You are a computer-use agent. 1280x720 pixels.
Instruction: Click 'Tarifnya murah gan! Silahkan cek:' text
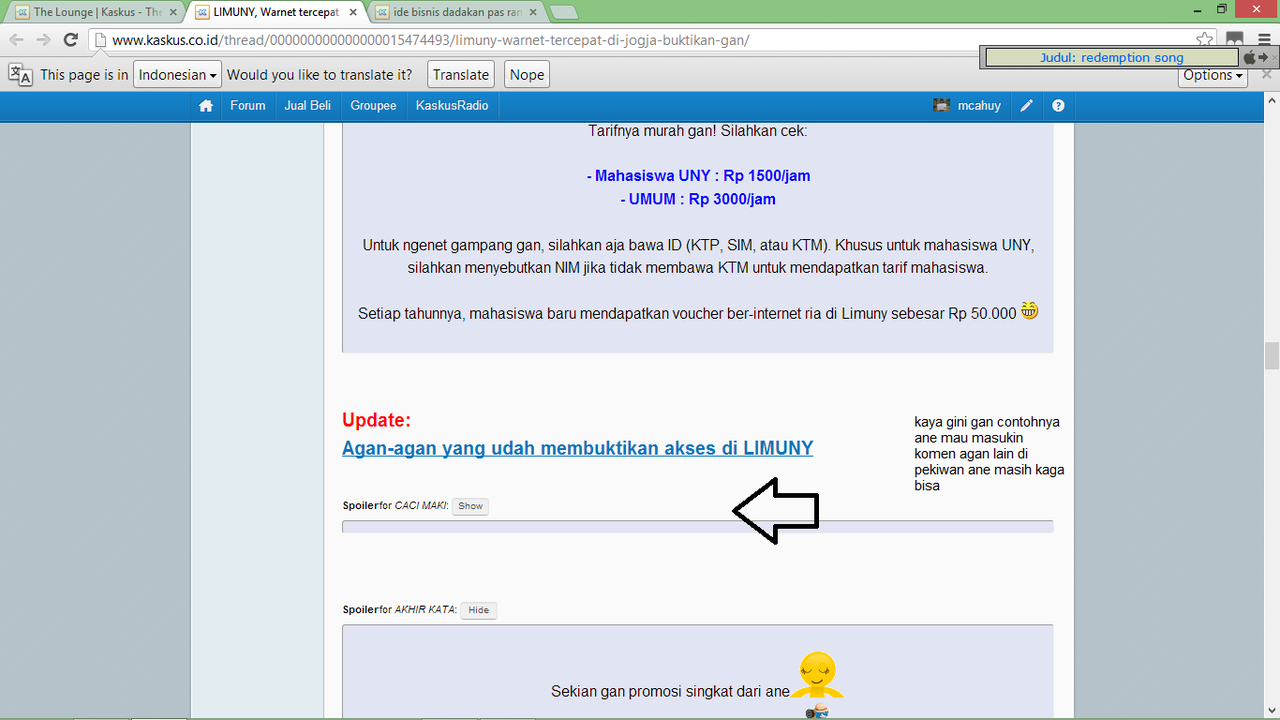[x=698, y=131]
